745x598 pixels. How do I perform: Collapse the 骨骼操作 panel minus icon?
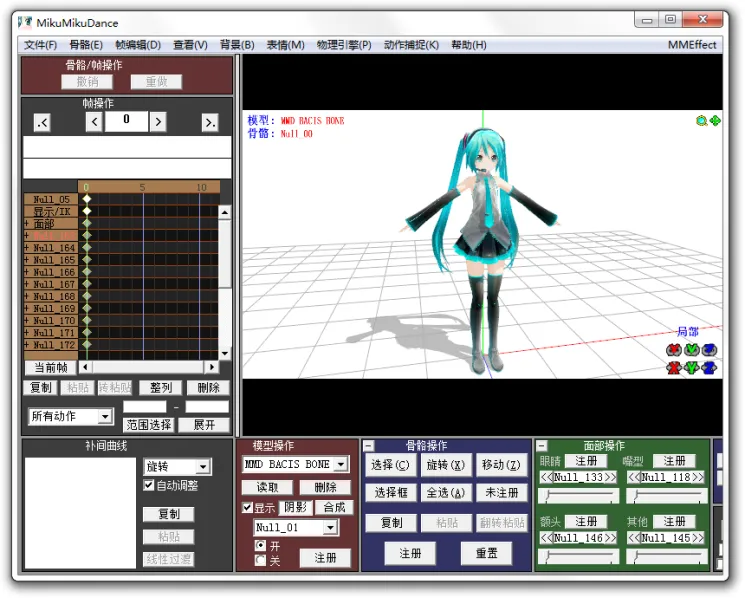pyautogui.click(x=369, y=446)
